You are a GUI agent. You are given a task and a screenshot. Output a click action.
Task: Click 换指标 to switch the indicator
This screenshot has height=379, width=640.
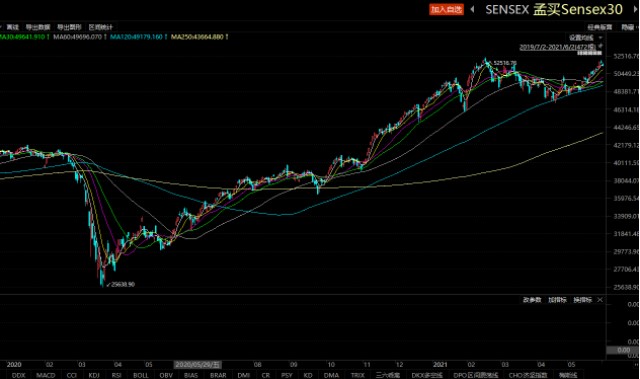[582, 300]
